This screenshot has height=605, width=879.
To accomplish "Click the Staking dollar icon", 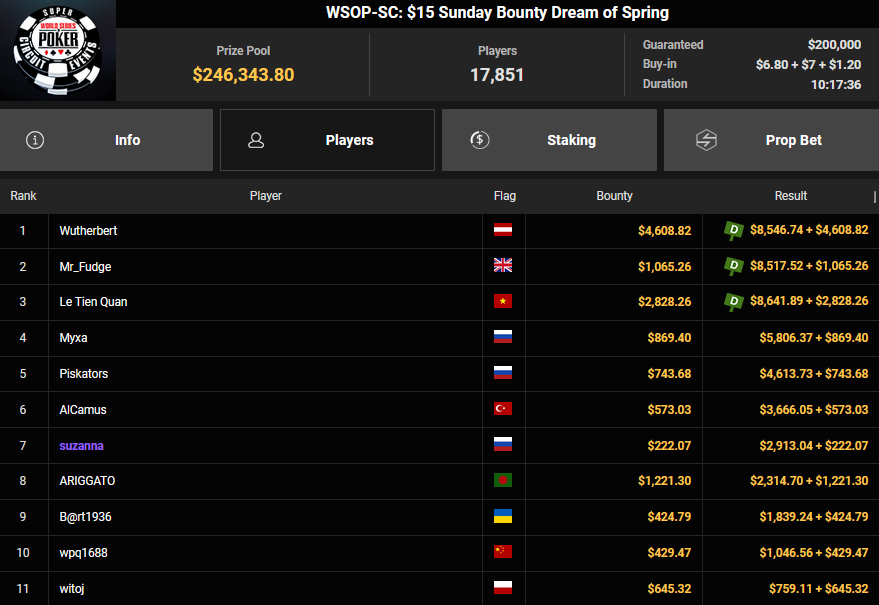I will [479, 140].
